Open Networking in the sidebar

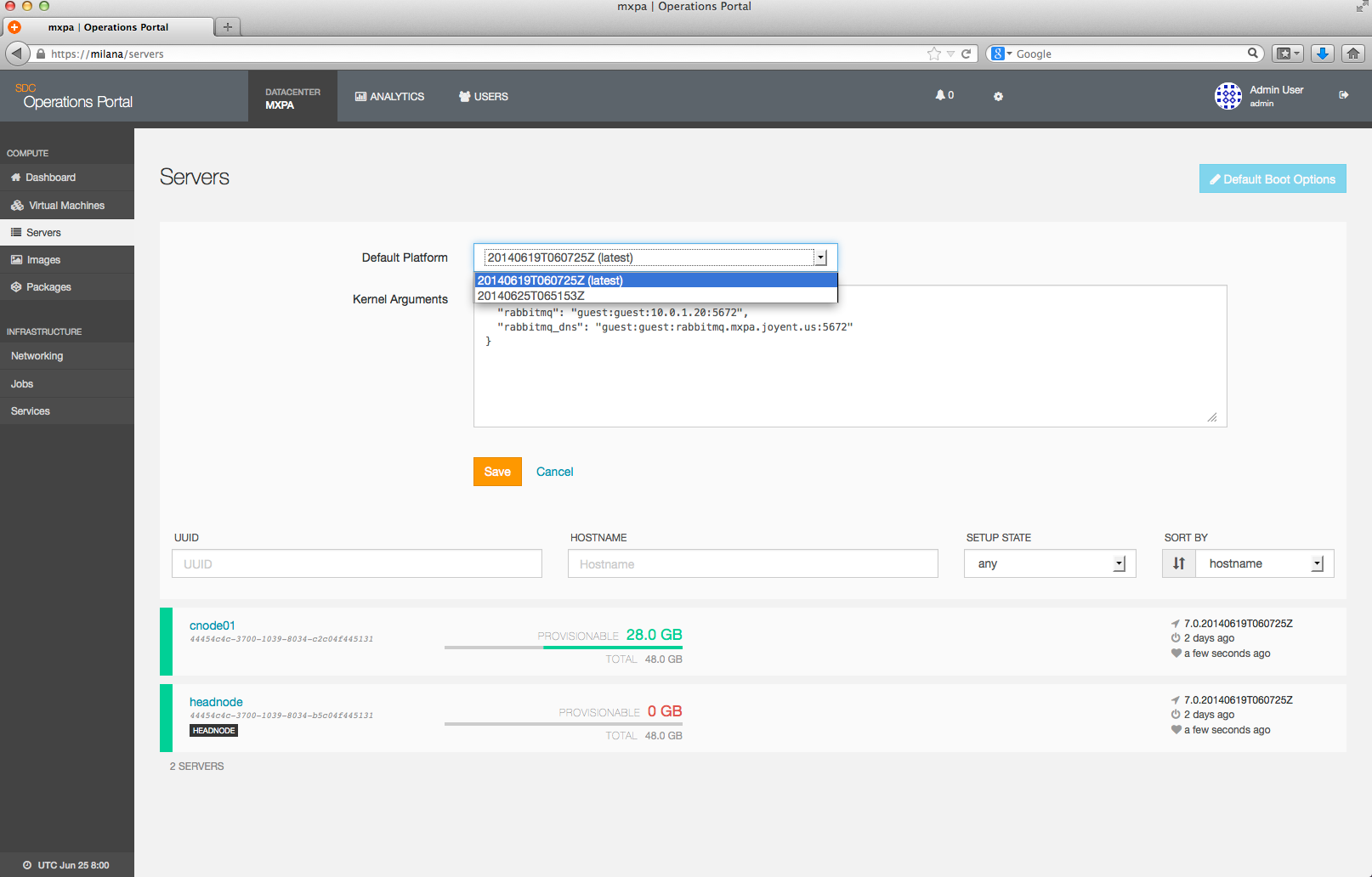tap(67, 356)
